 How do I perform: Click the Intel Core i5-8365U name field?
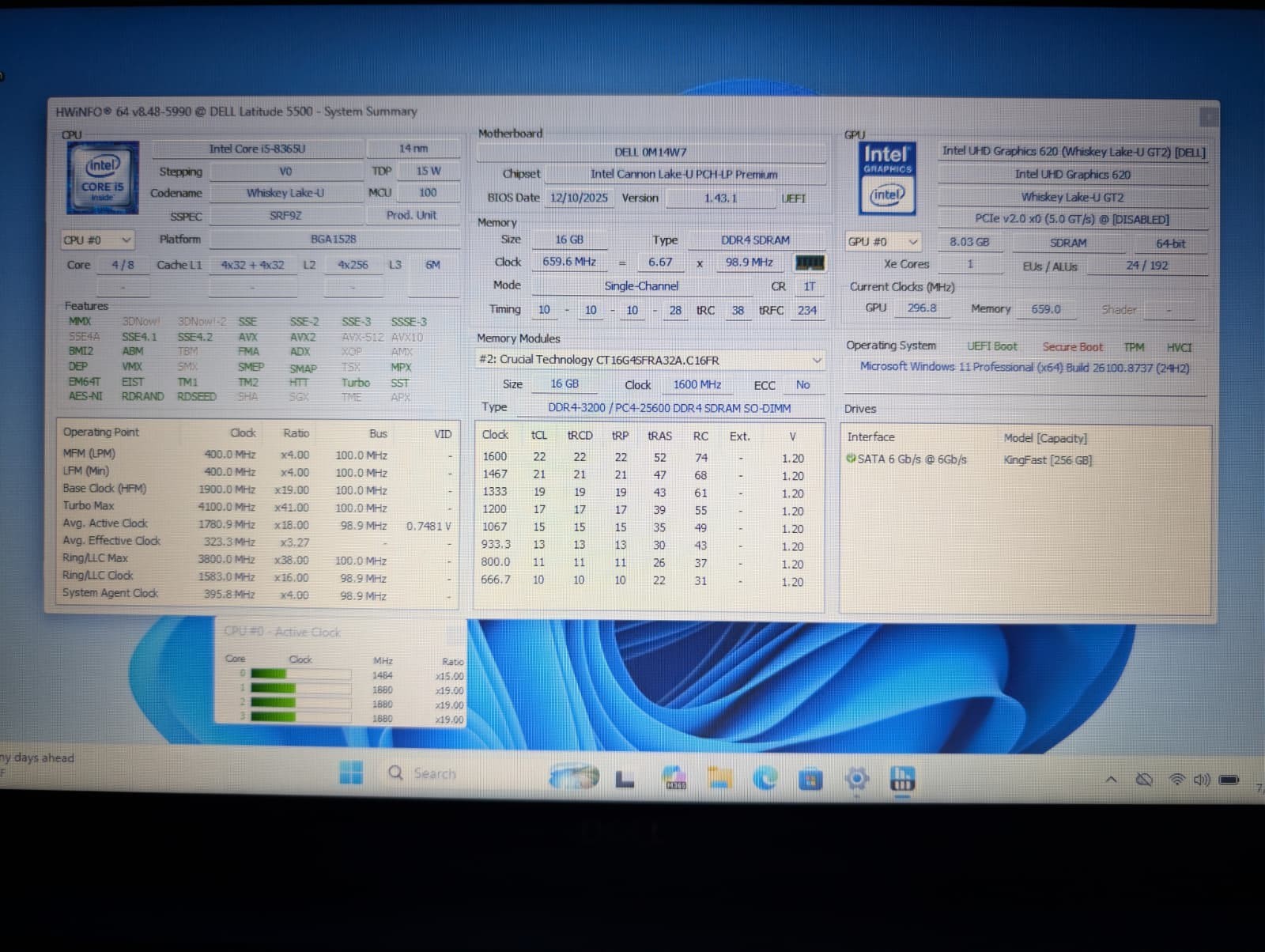pyautogui.click(x=257, y=149)
